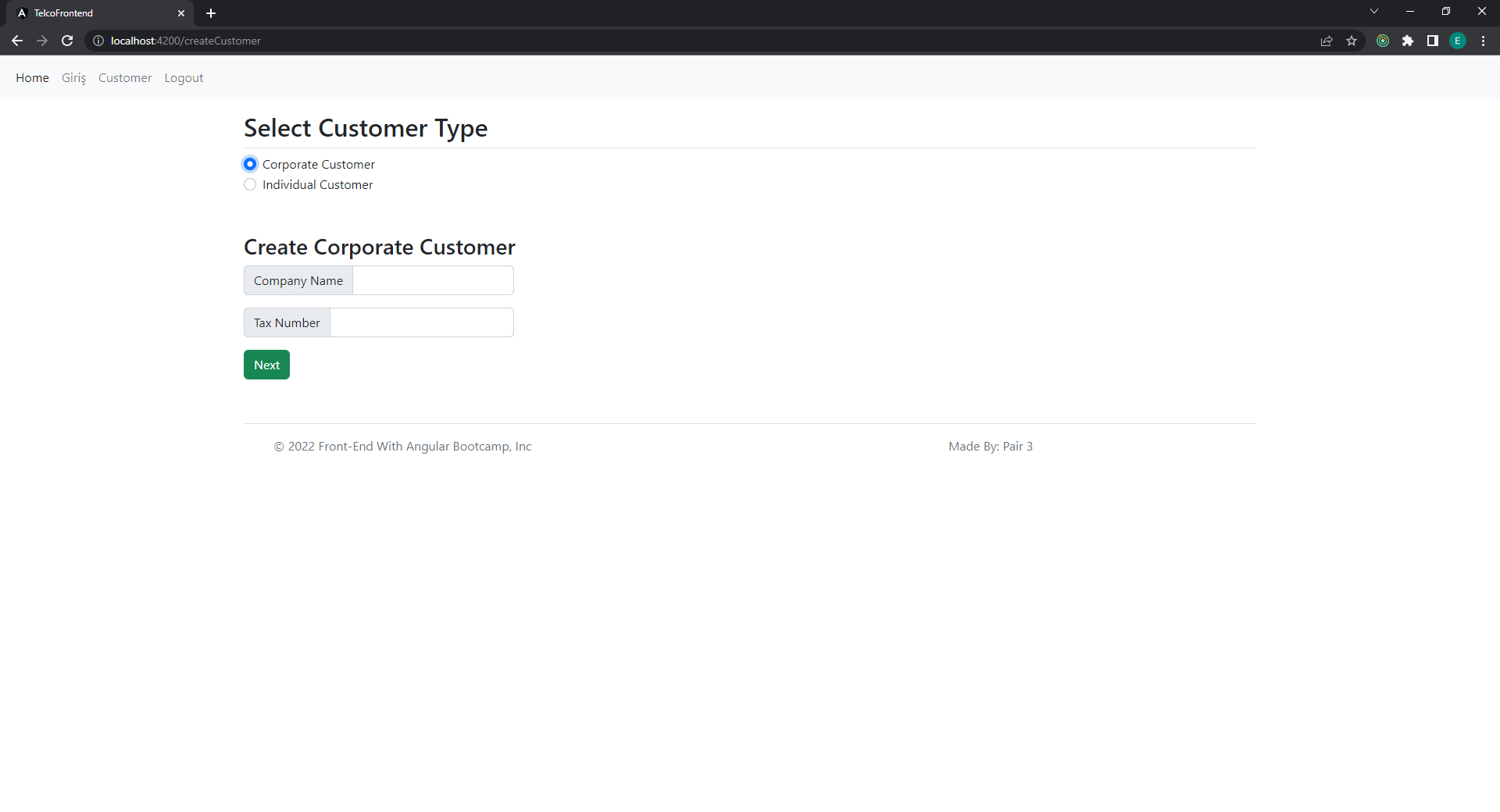Click the bookmark star icon
The width and height of the screenshot is (1500, 812).
point(1352,41)
